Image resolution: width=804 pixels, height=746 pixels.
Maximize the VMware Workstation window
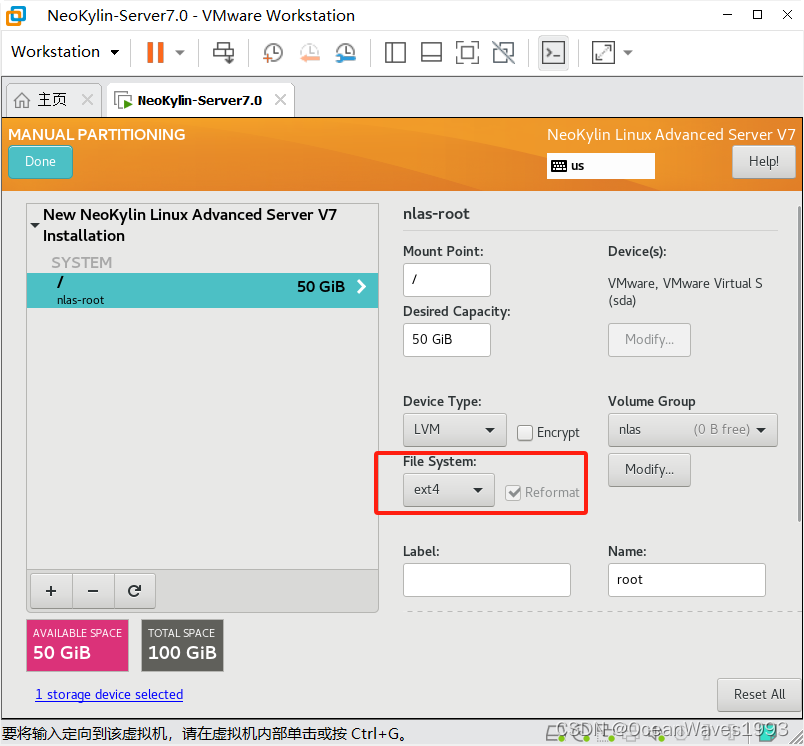coord(757,15)
